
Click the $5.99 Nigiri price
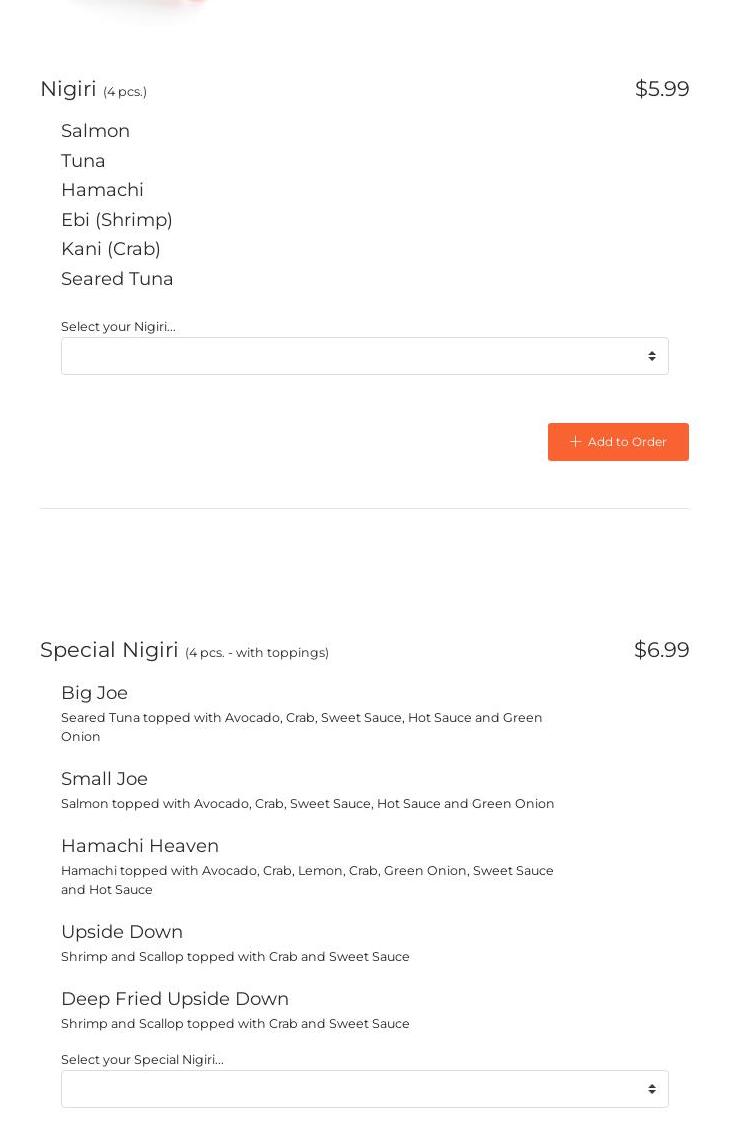(x=661, y=89)
